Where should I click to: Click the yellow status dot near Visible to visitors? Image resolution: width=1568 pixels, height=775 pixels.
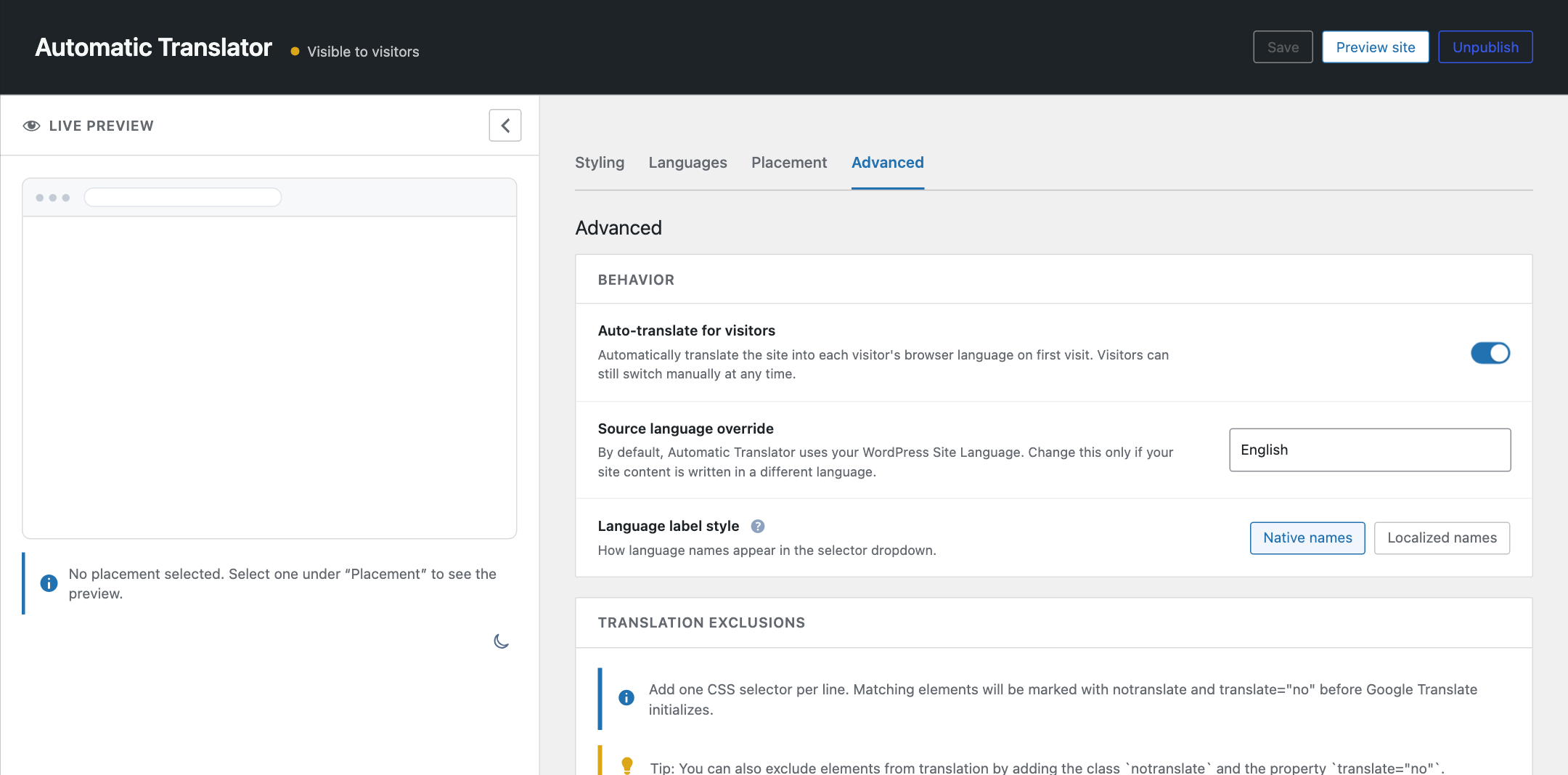295,52
